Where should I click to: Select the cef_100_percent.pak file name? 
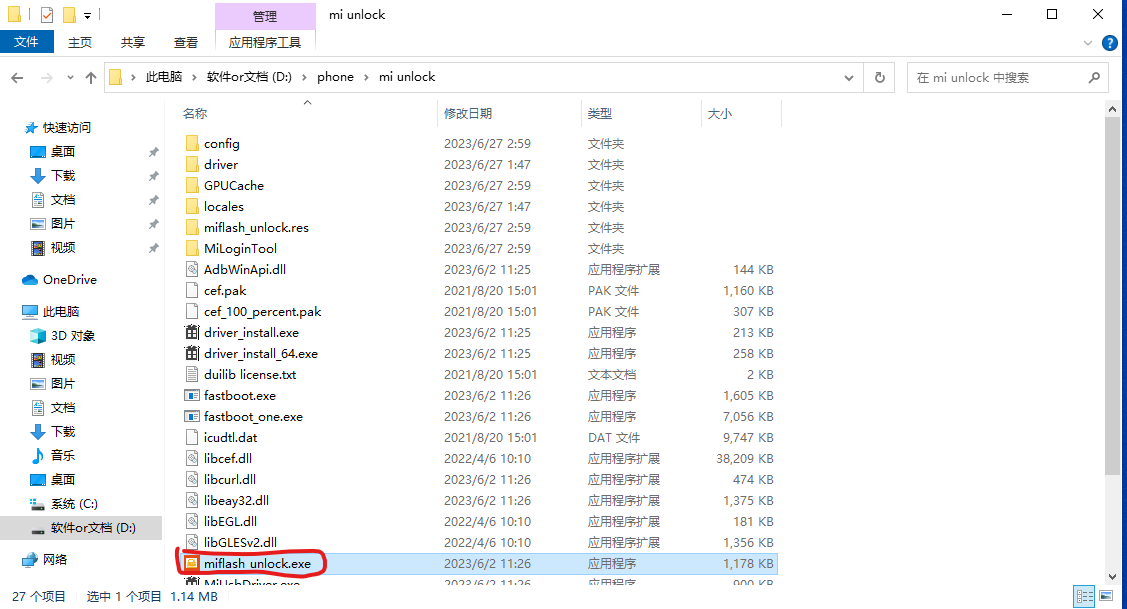(262, 311)
